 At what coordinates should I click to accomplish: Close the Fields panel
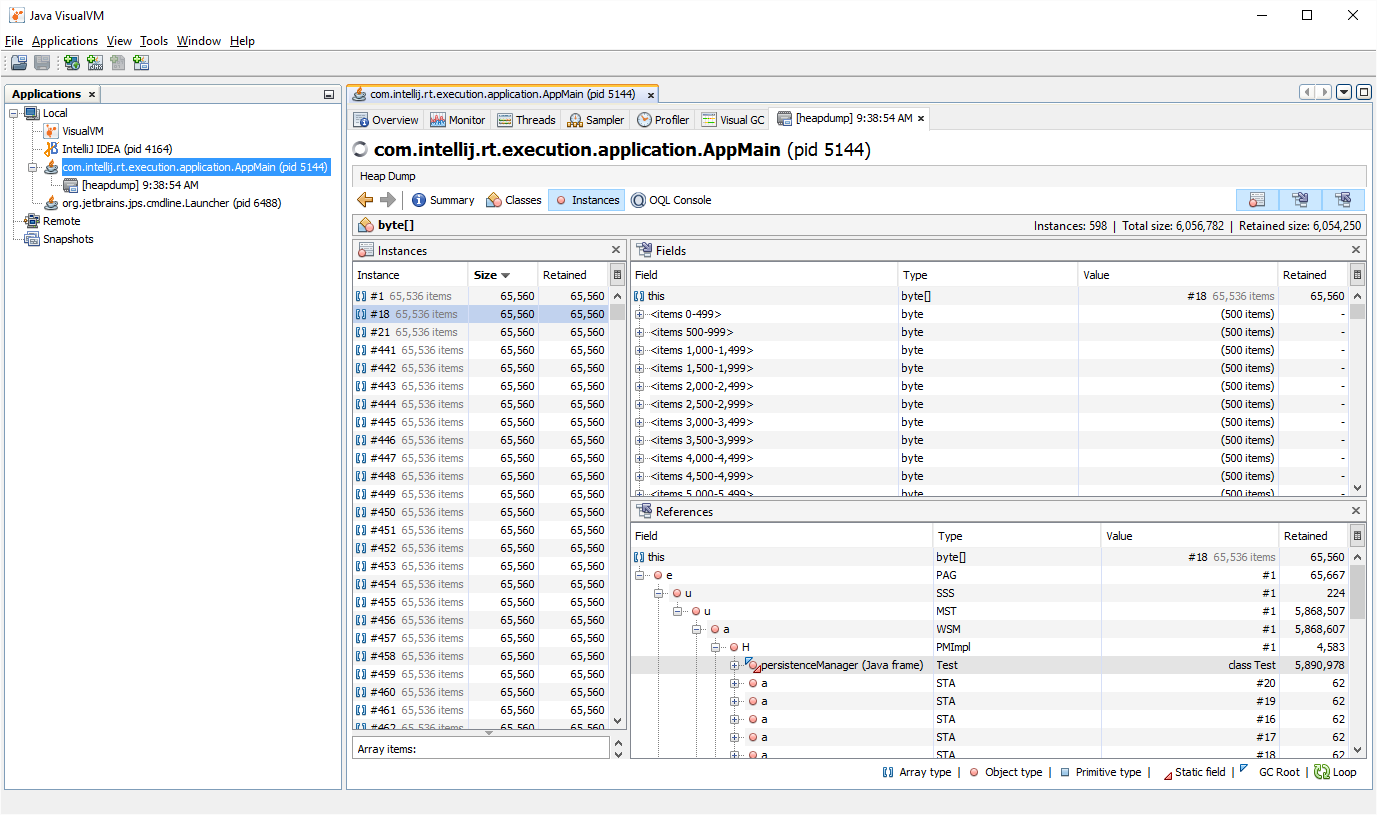[1356, 250]
